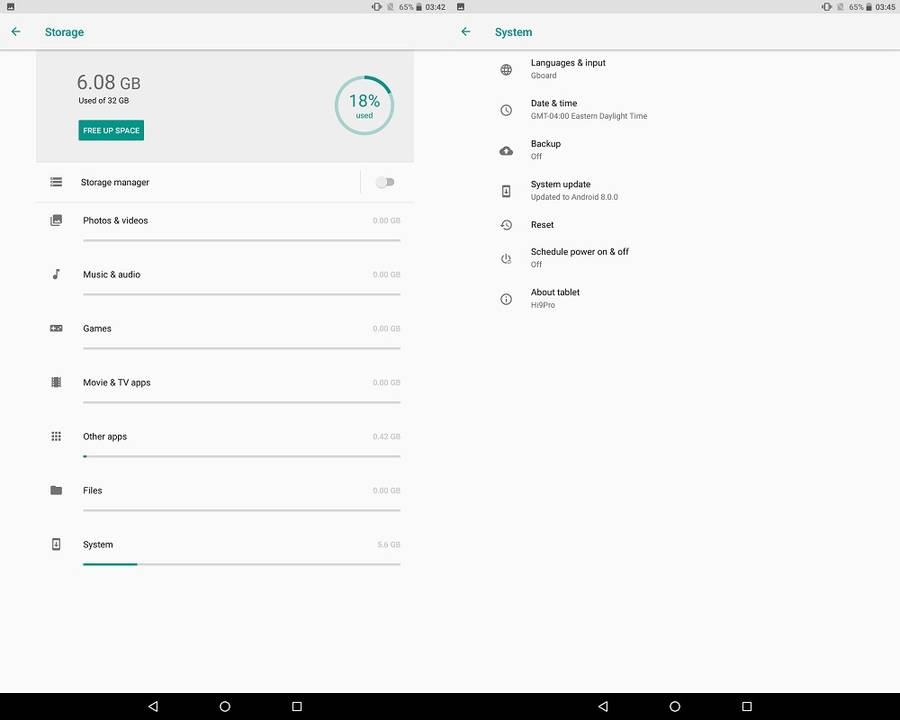This screenshot has width=900, height=720.
Task: Click the Languages & input globe icon
Action: point(506,70)
